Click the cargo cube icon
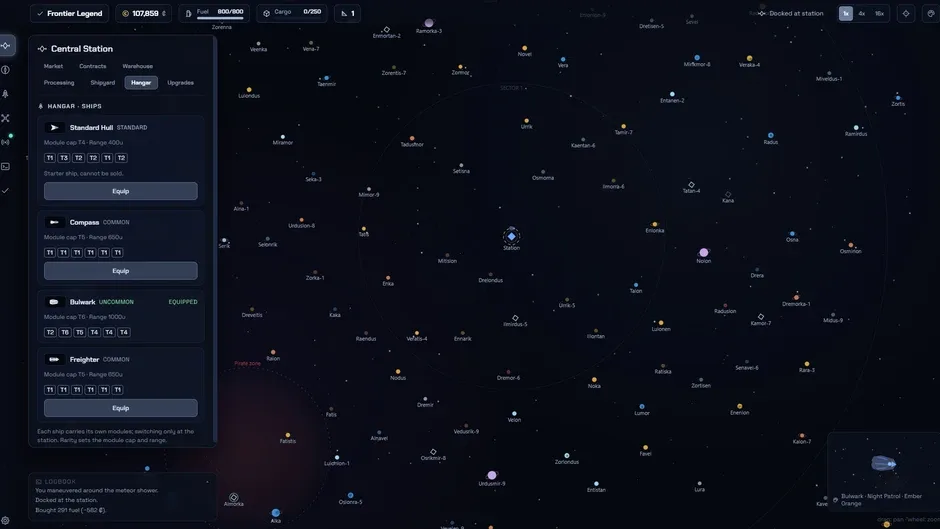The image size is (940, 529). pyautogui.click(x=267, y=13)
